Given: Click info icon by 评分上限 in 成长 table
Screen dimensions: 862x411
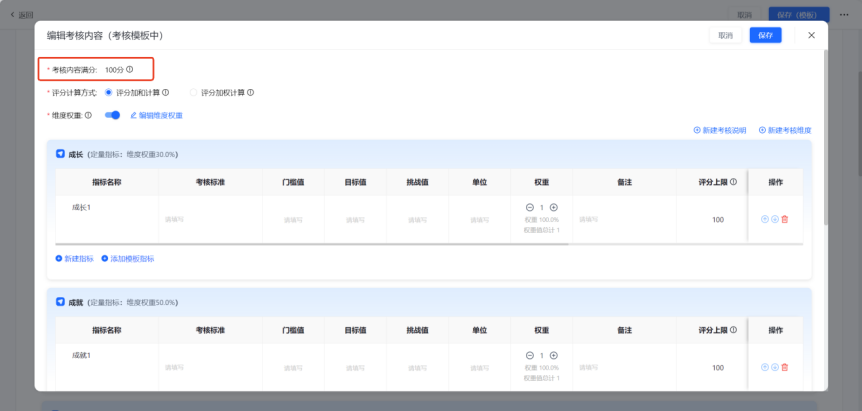Looking at the screenshot, I should click(733, 182).
